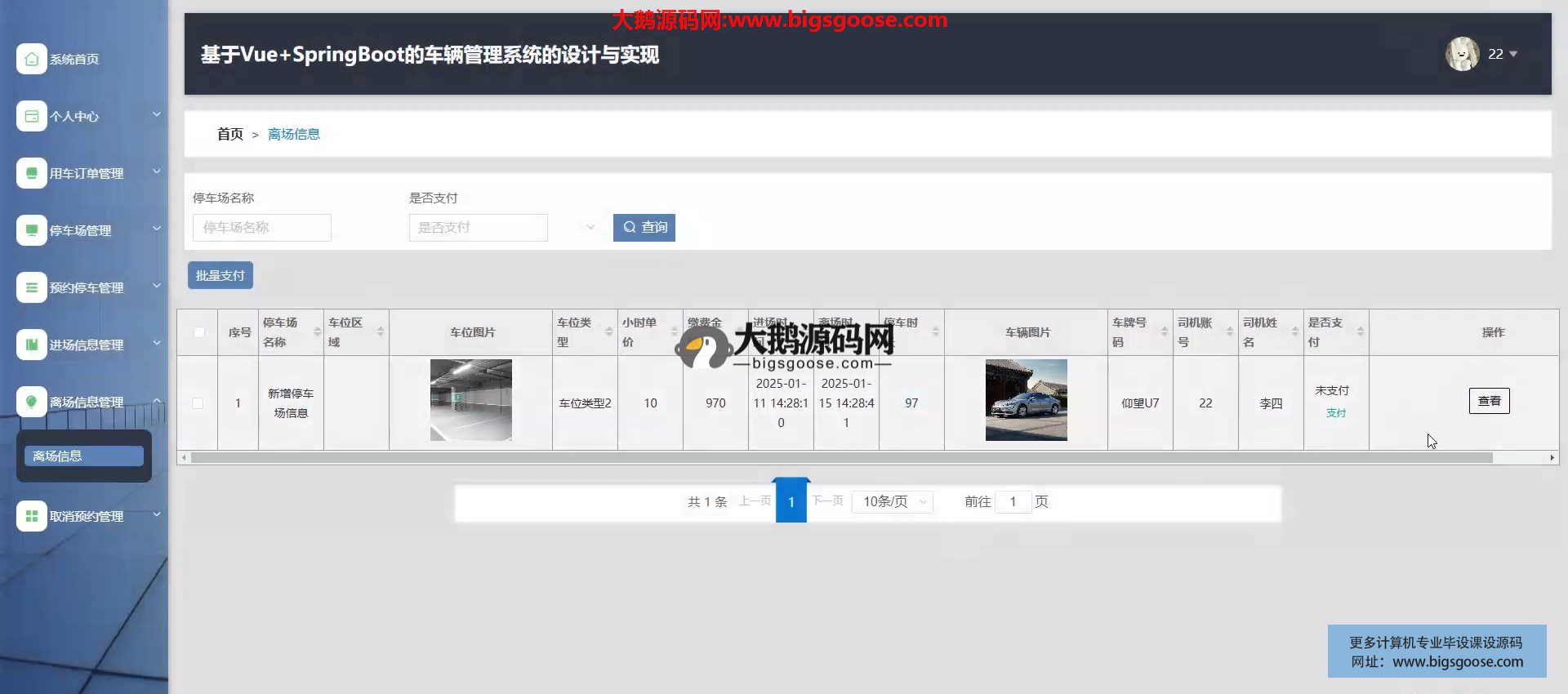Click the 停车场管理 sidebar icon
This screenshot has height=694, width=1568.
tap(31, 230)
